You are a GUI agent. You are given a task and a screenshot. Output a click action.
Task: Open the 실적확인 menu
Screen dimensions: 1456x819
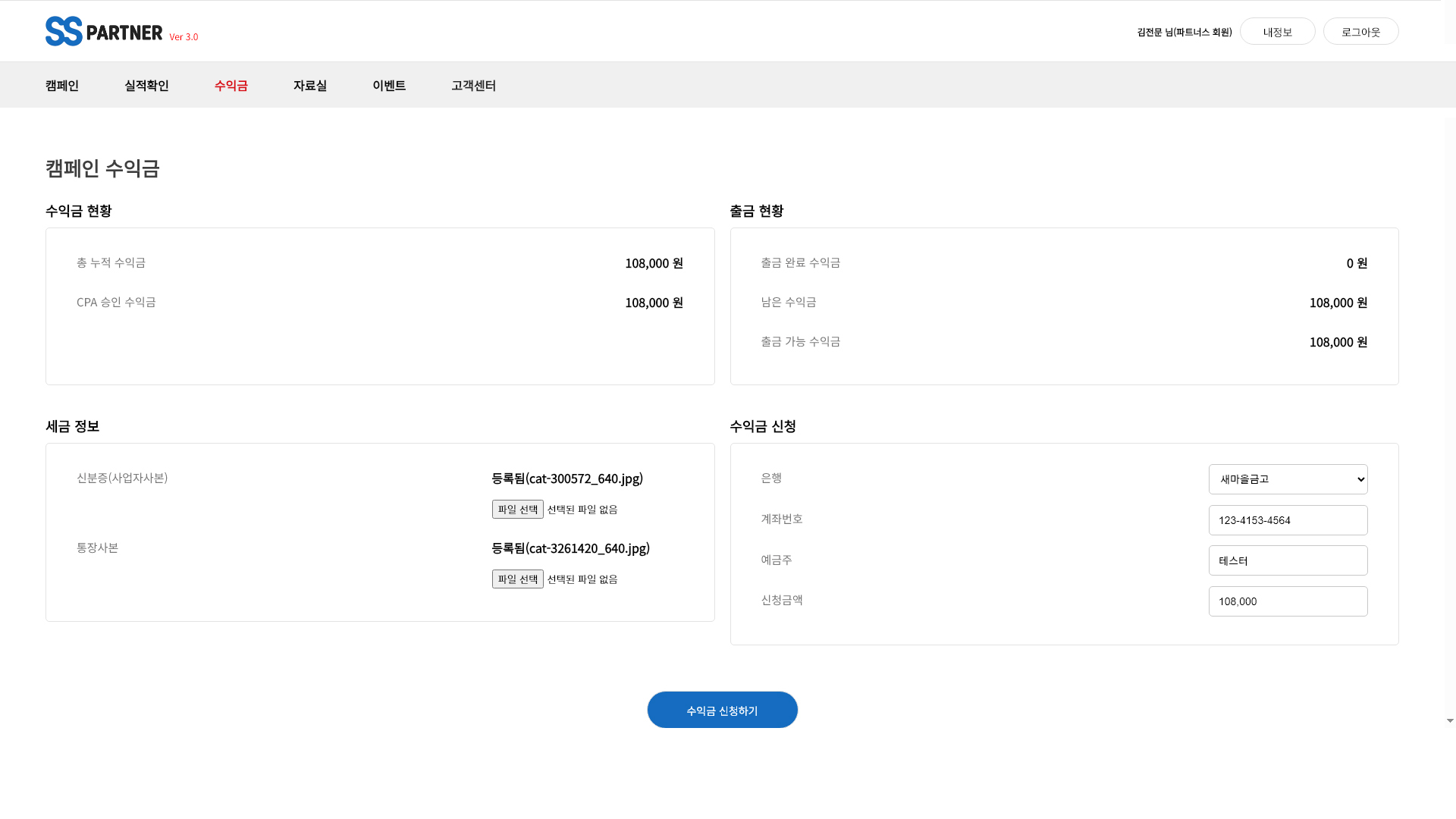point(146,86)
